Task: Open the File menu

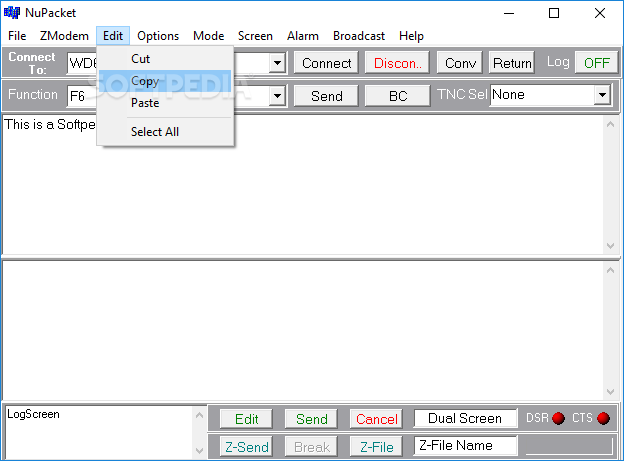Action: click(17, 36)
